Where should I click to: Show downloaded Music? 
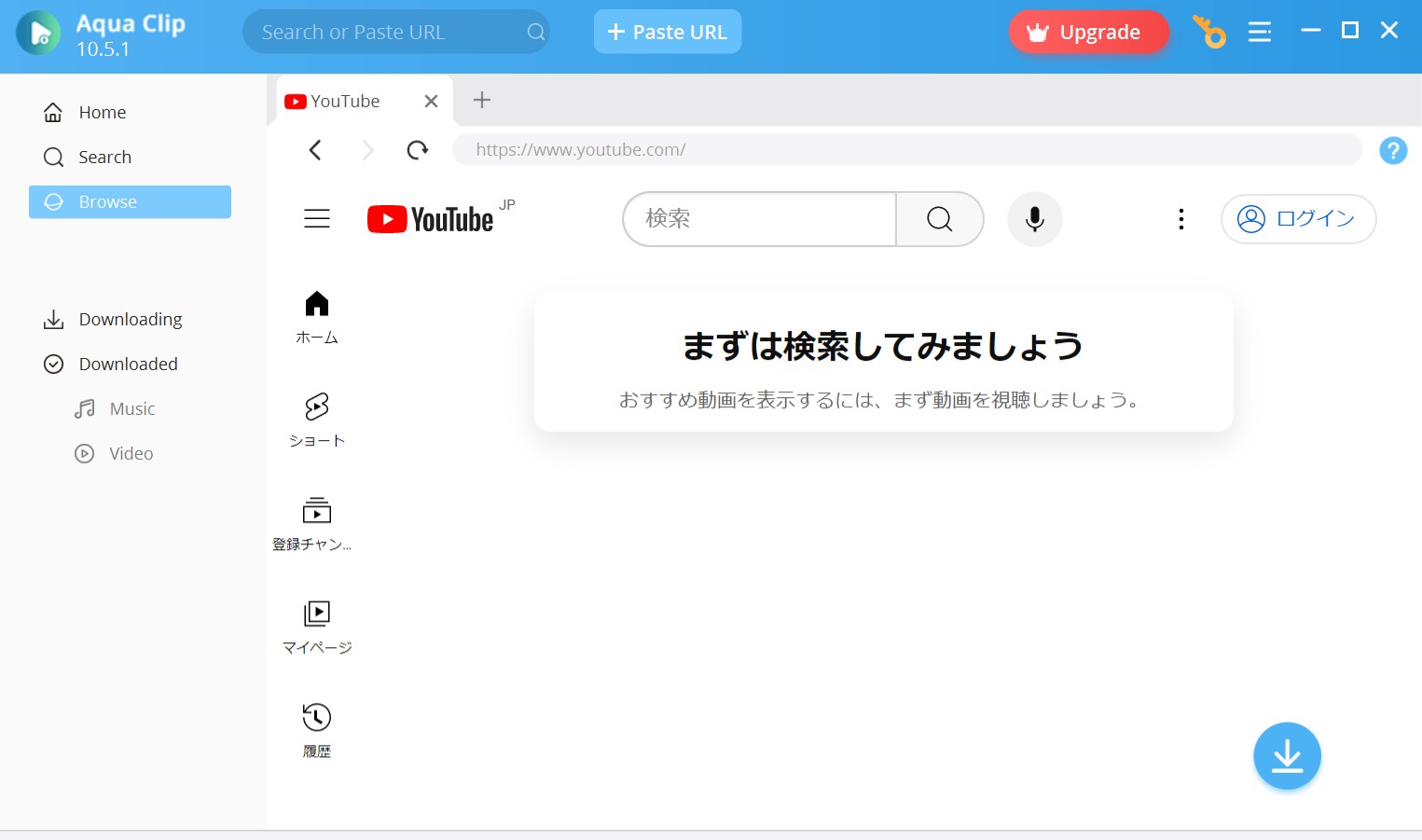[115, 409]
